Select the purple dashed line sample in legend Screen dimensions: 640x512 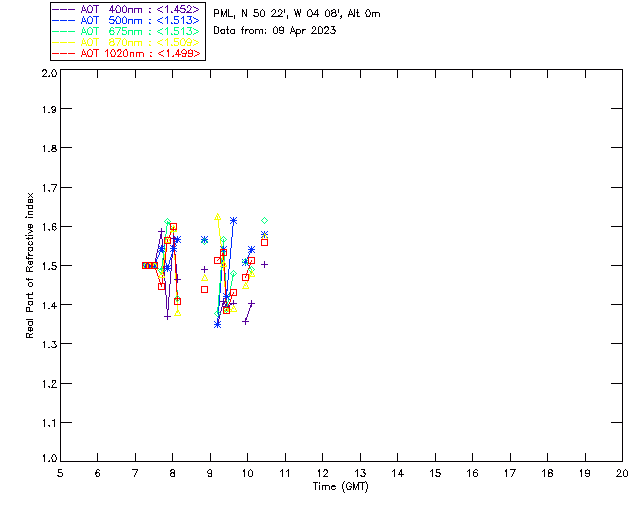tap(64, 9)
